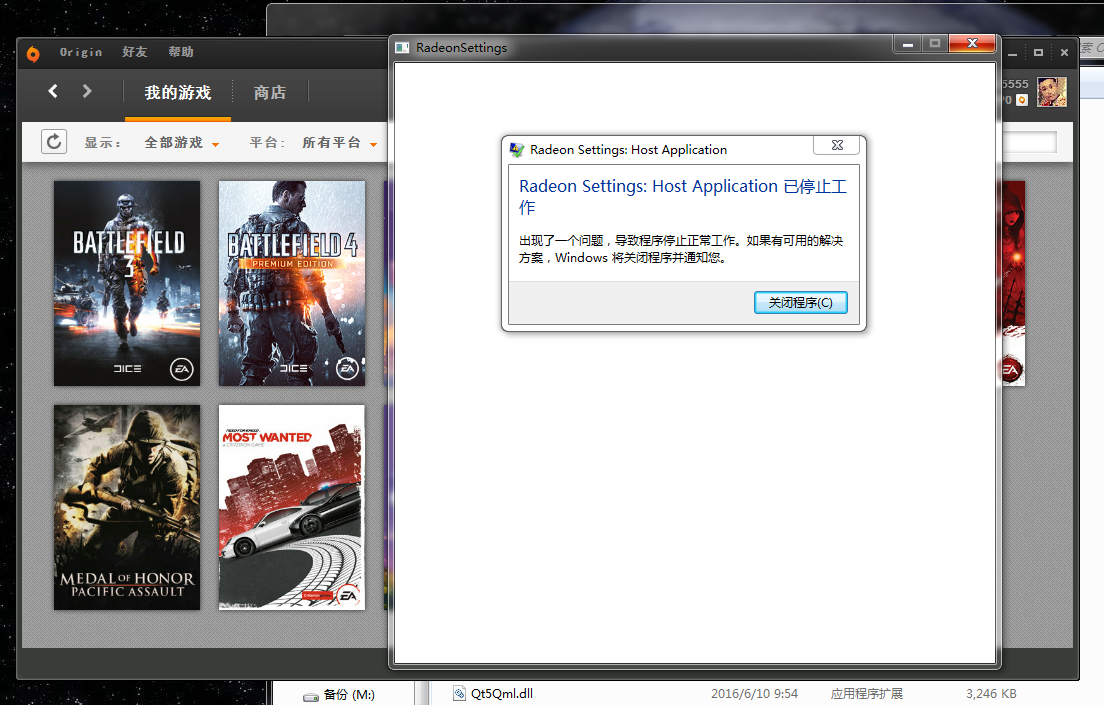Click the red-themed game cover at right
The width and height of the screenshot is (1104, 705).
click(1013, 283)
